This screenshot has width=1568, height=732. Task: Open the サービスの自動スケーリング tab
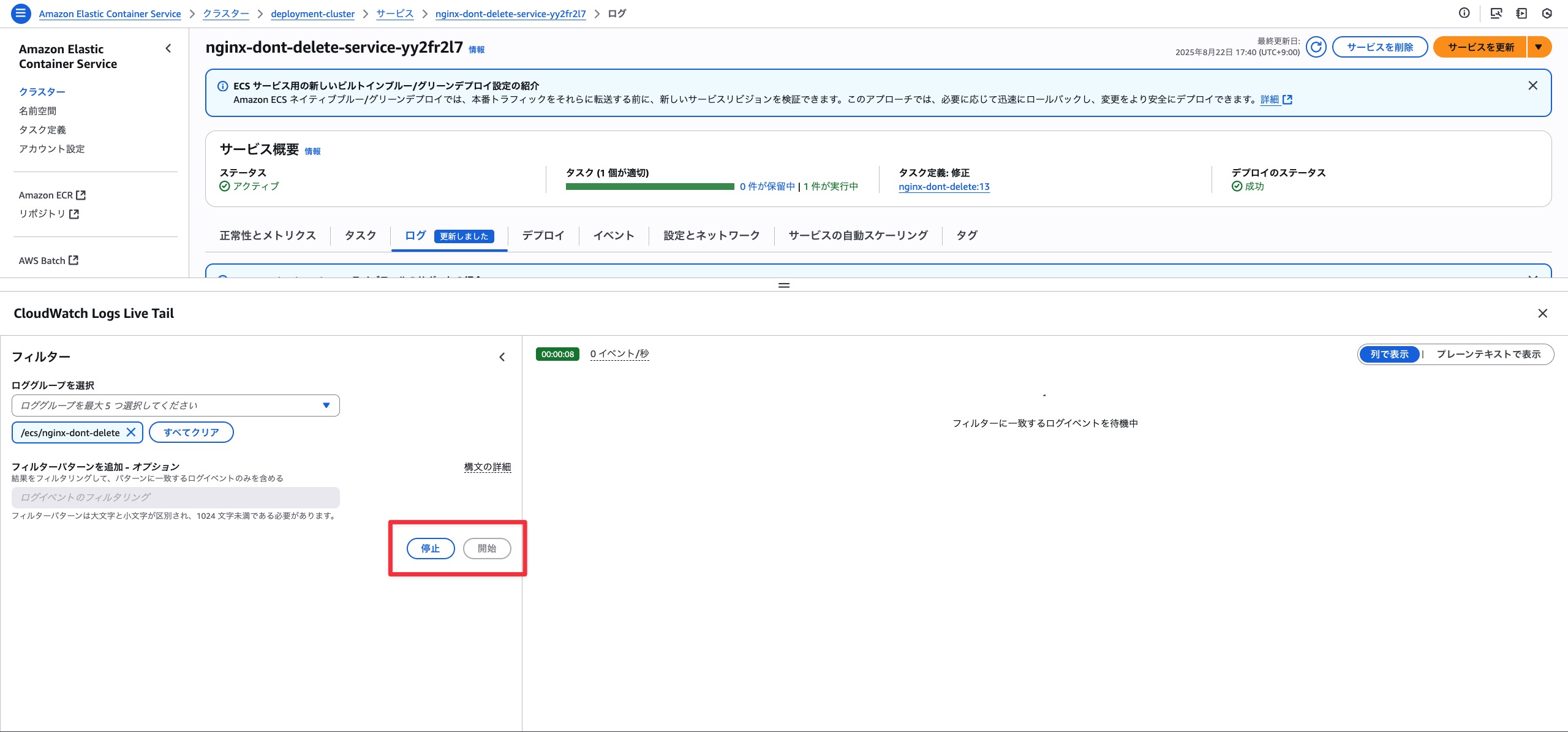(858, 236)
